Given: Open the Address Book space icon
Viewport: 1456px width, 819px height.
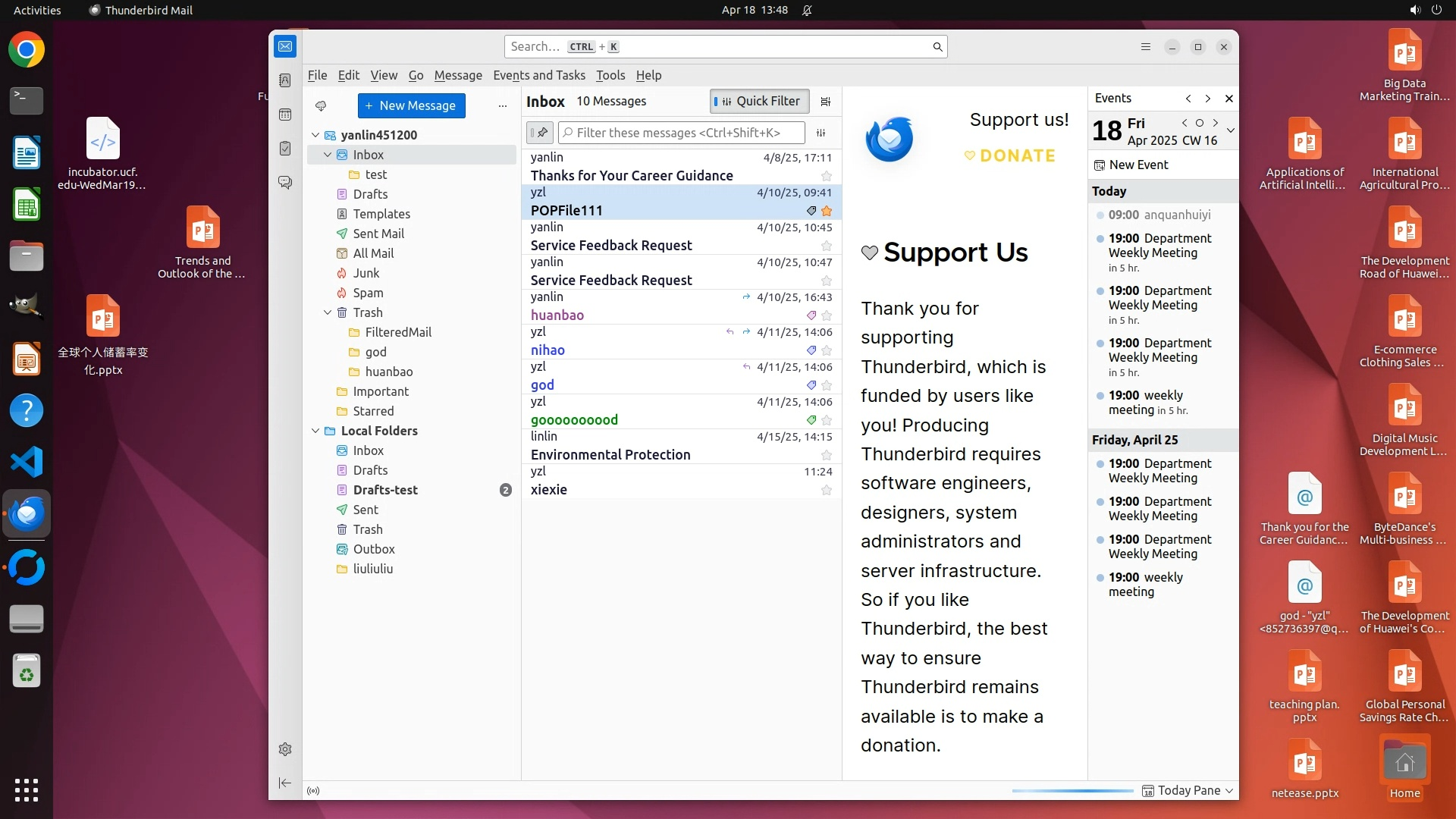Looking at the screenshot, I should 285,80.
